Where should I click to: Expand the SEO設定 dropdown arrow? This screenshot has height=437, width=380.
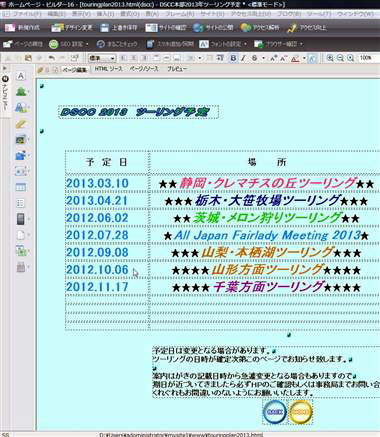[87, 44]
